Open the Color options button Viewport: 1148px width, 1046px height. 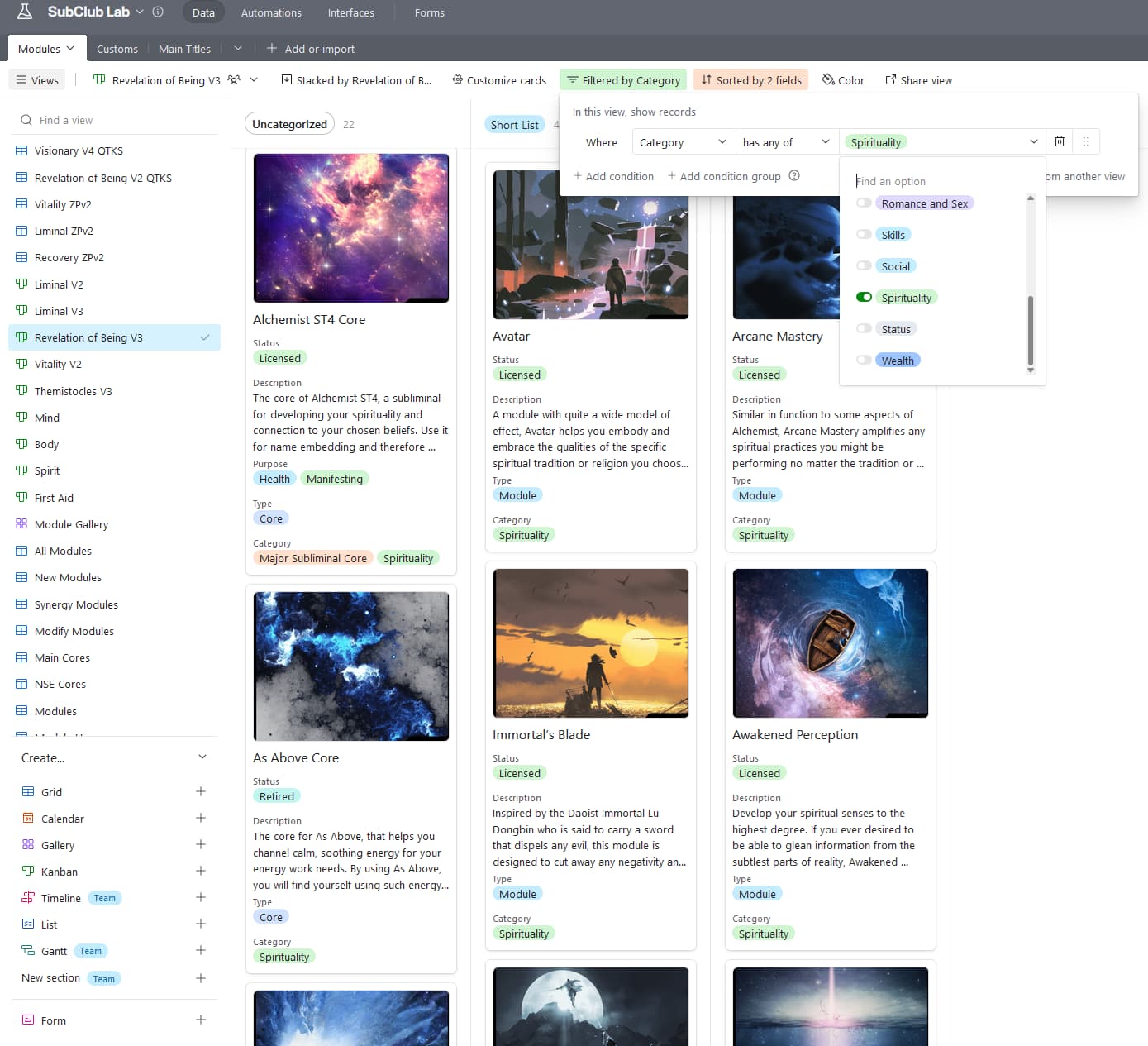point(843,80)
